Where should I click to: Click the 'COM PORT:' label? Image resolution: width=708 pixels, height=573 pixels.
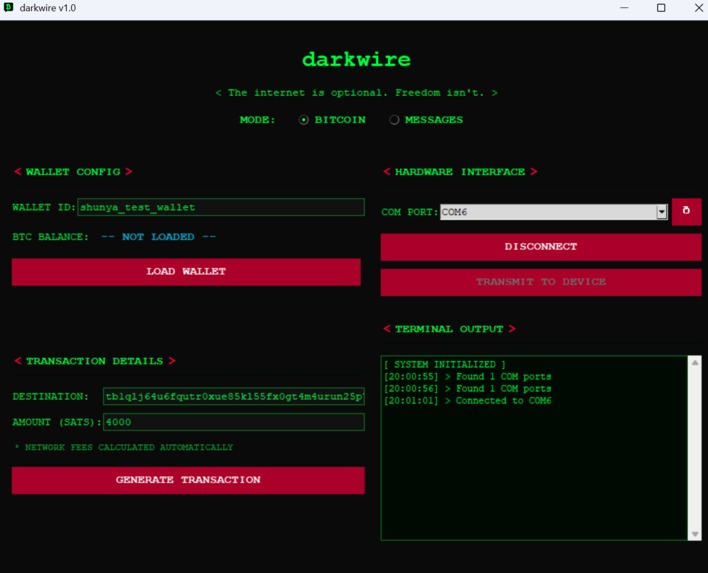pyautogui.click(x=410, y=212)
